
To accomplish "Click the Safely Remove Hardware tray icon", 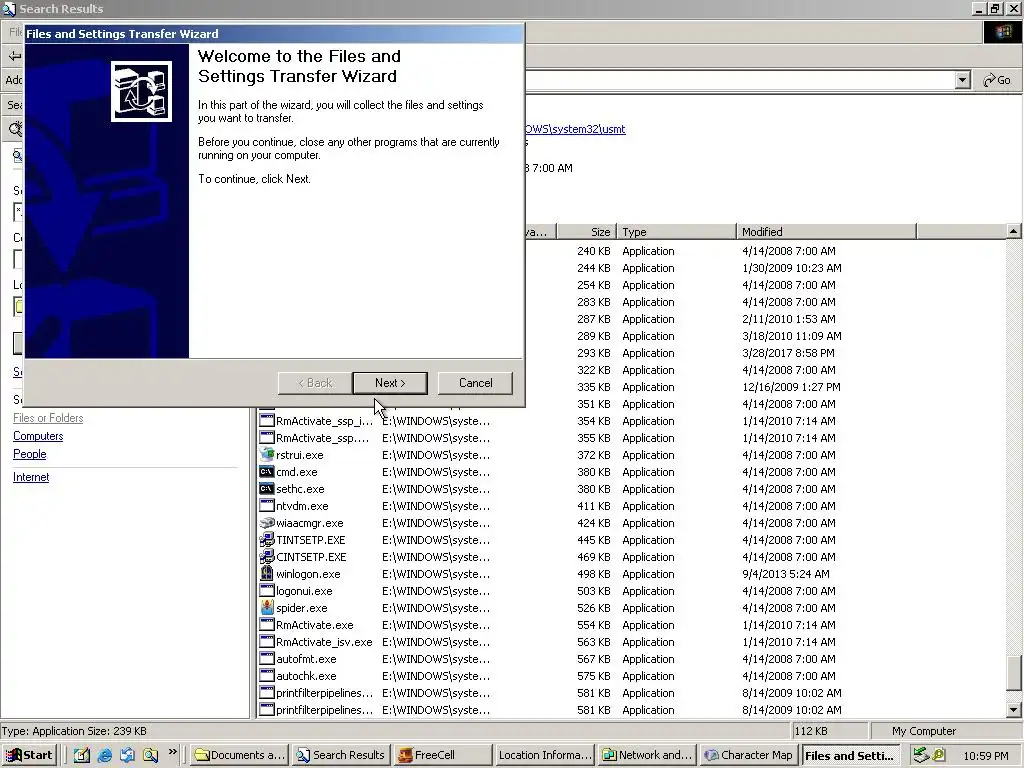I will click(x=920, y=755).
